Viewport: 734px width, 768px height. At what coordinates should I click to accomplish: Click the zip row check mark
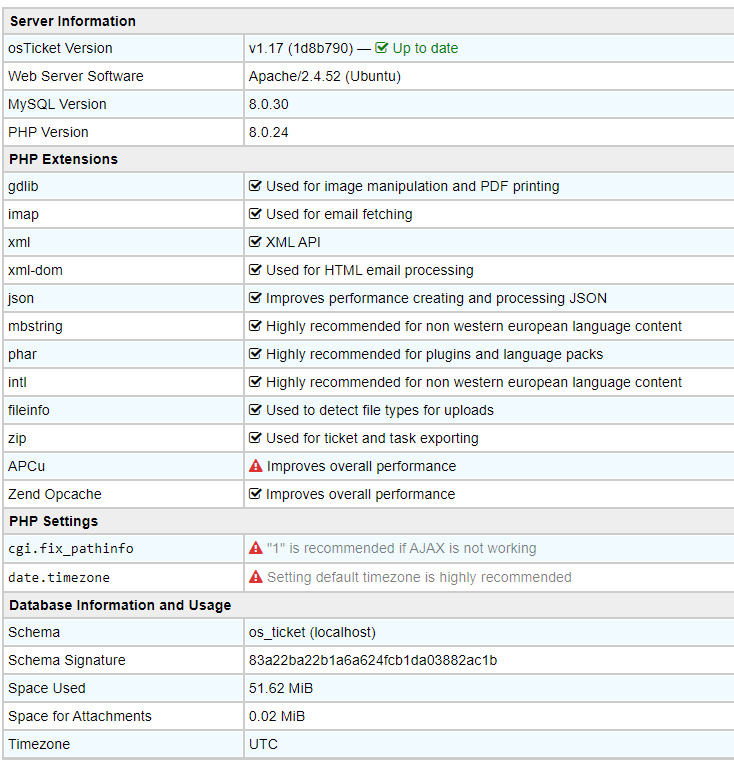tap(255, 437)
